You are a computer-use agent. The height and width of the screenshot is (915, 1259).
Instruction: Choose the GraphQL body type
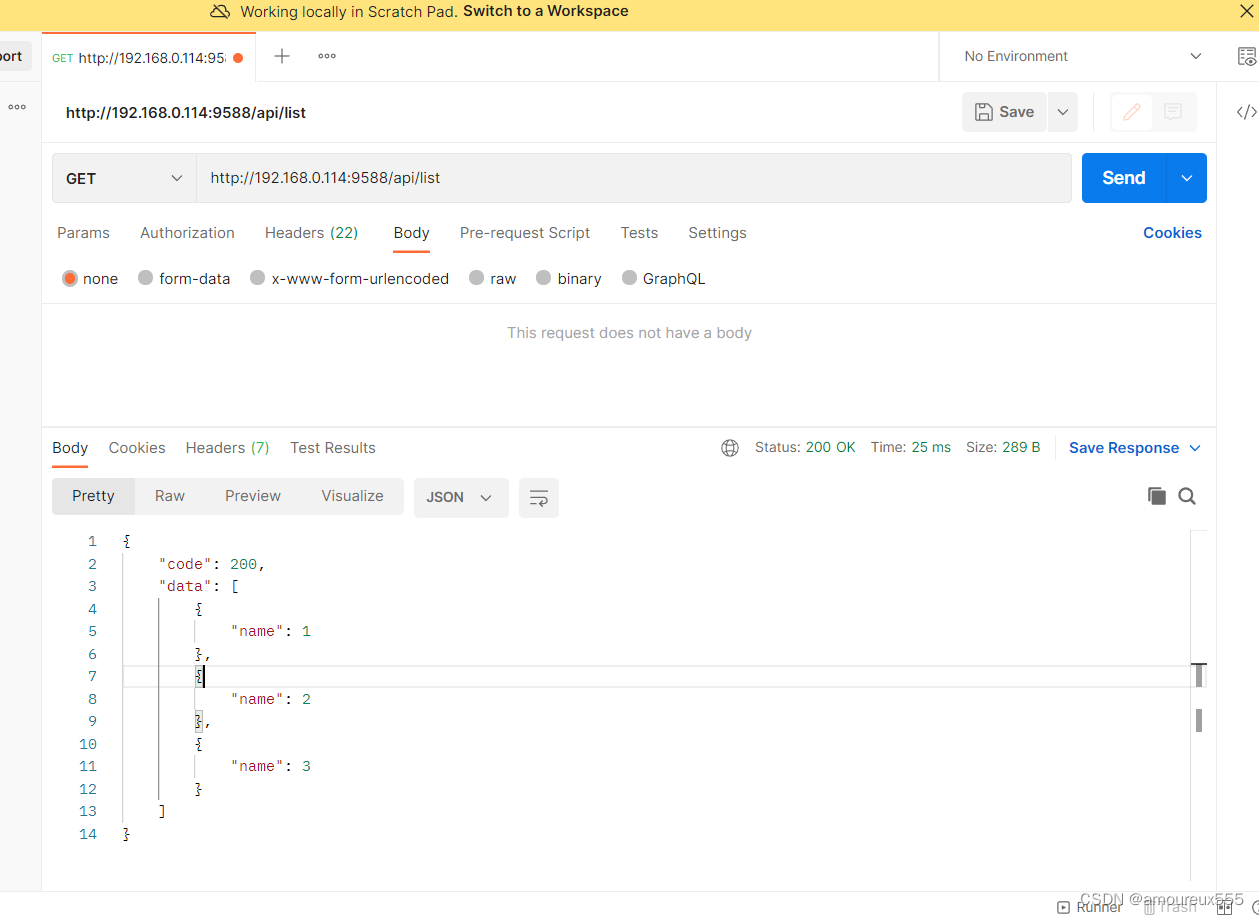tap(629, 278)
